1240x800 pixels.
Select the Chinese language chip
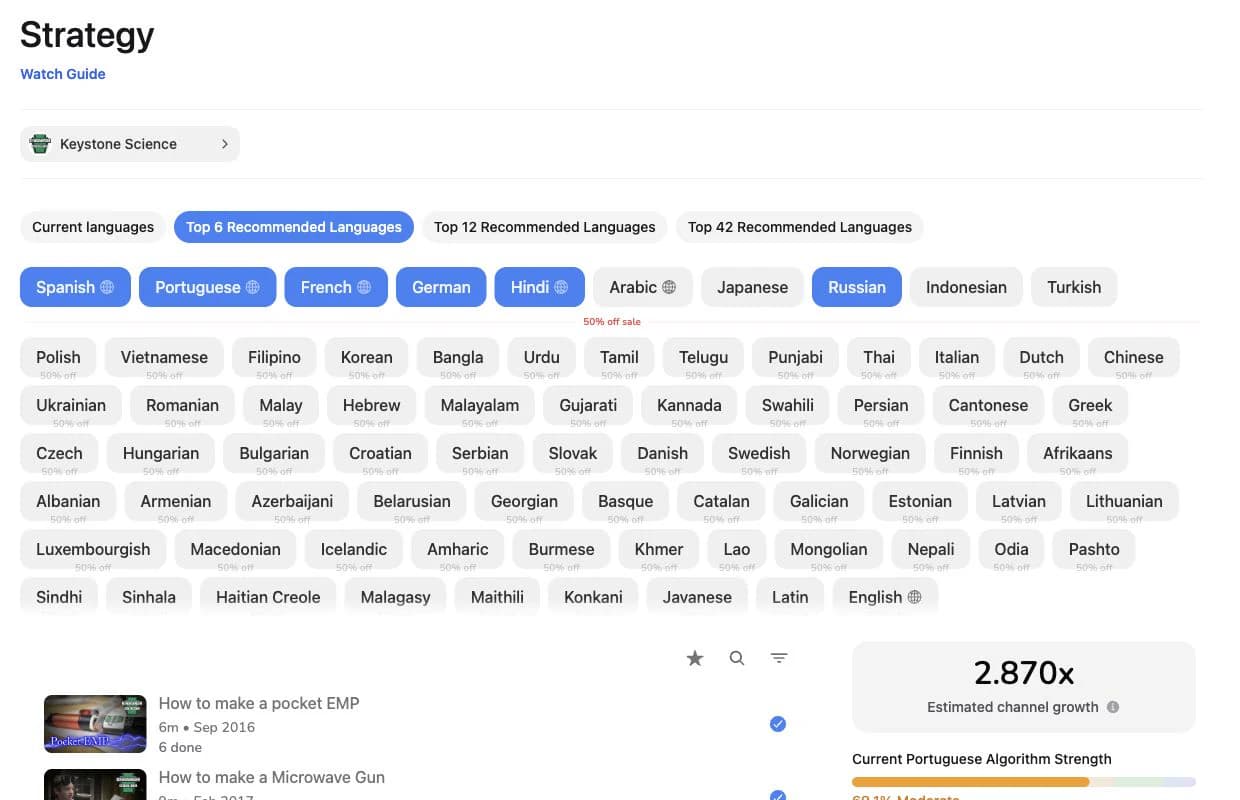[1134, 357]
